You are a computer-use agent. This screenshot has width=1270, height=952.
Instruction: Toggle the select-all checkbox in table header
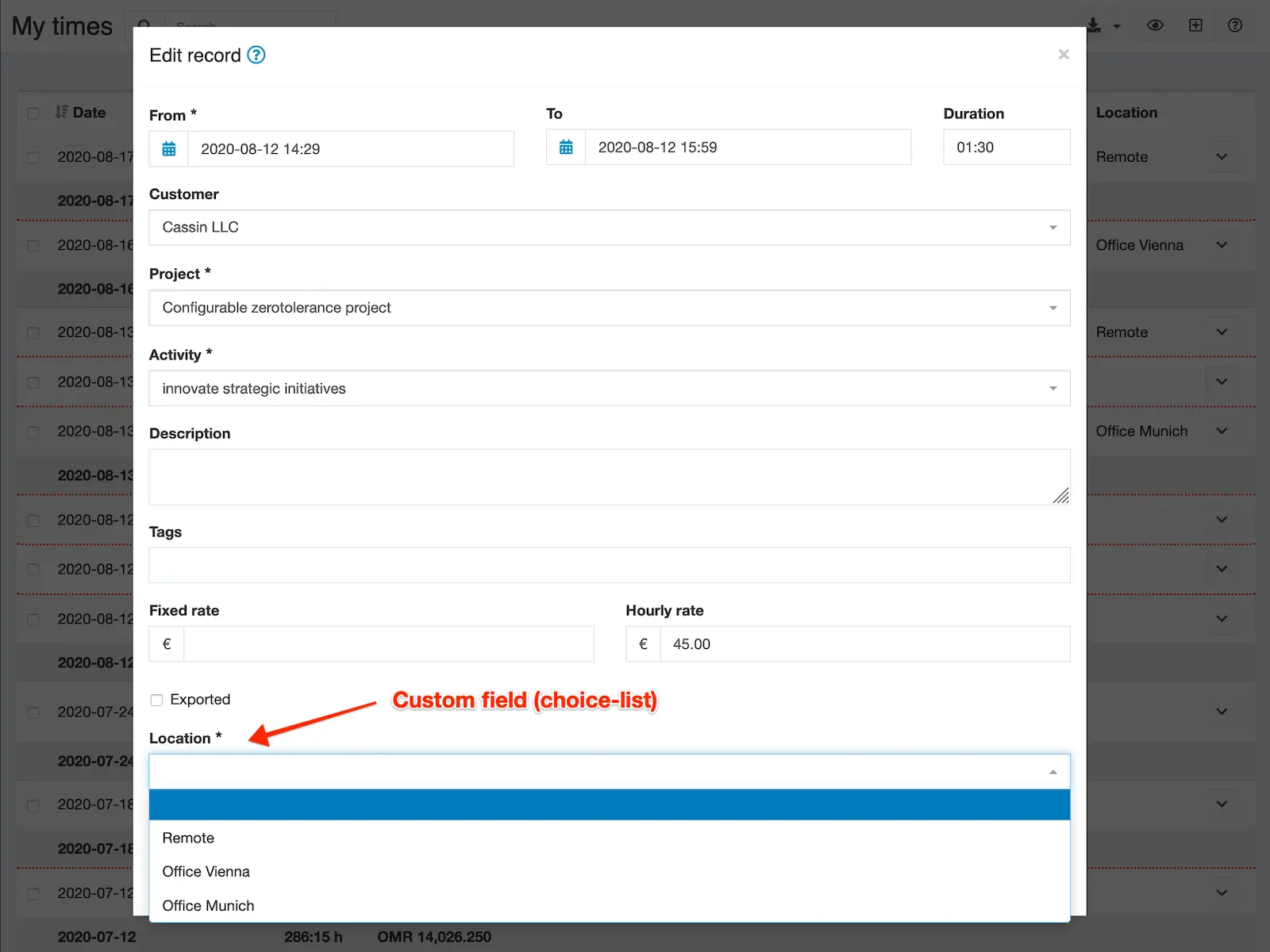click(33, 113)
